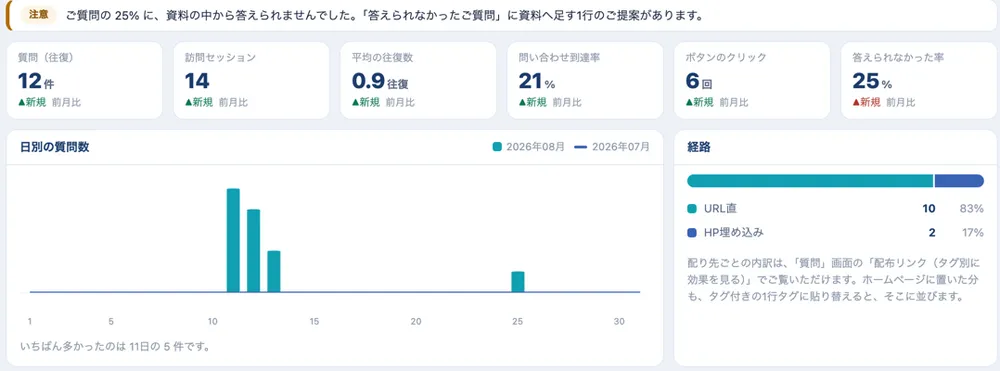The image size is (1000, 371).
Task: Click the blue segment of the 経路 bar
Action: tap(959, 181)
